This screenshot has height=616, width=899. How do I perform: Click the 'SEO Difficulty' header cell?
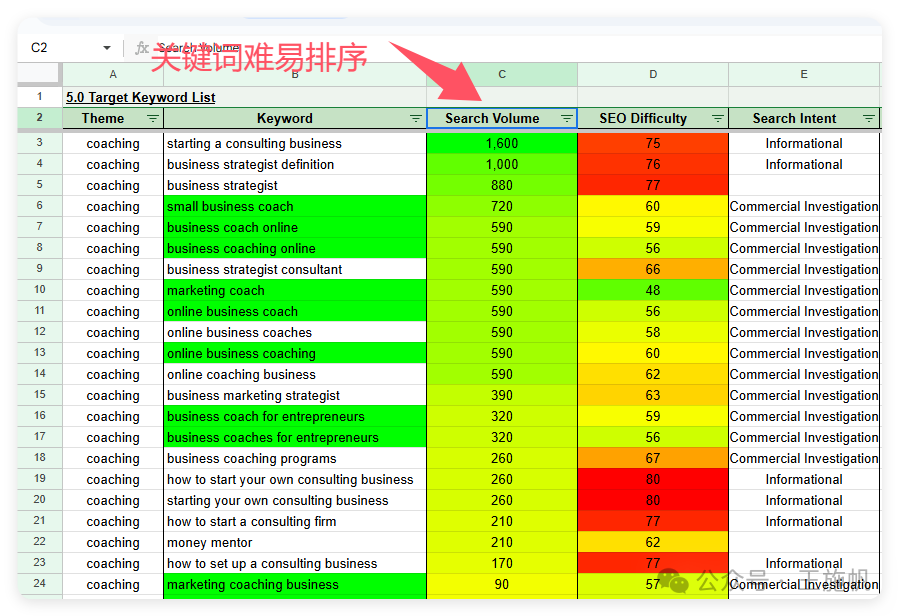point(653,118)
